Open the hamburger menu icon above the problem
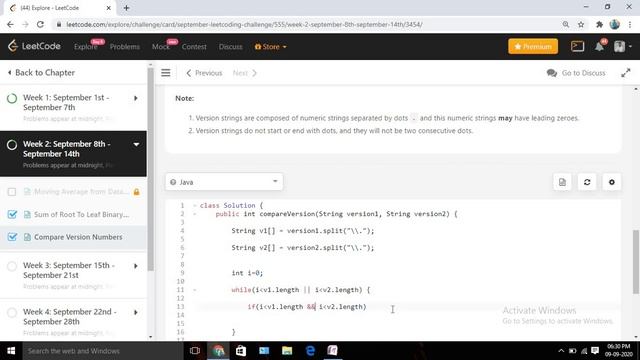640x360 pixels. pyautogui.click(x=166, y=73)
